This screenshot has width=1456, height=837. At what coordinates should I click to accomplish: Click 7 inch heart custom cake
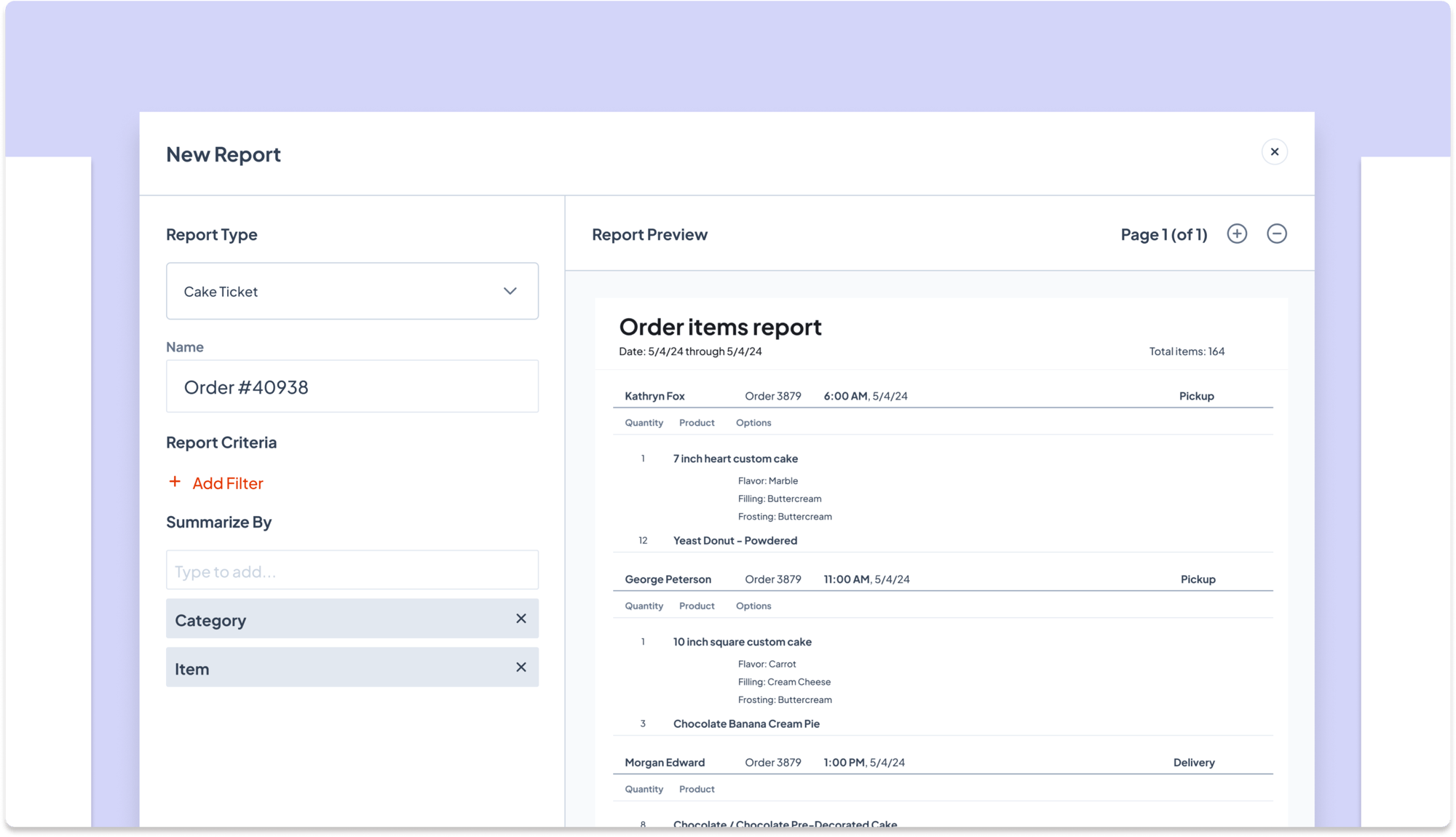pyautogui.click(x=735, y=459)
